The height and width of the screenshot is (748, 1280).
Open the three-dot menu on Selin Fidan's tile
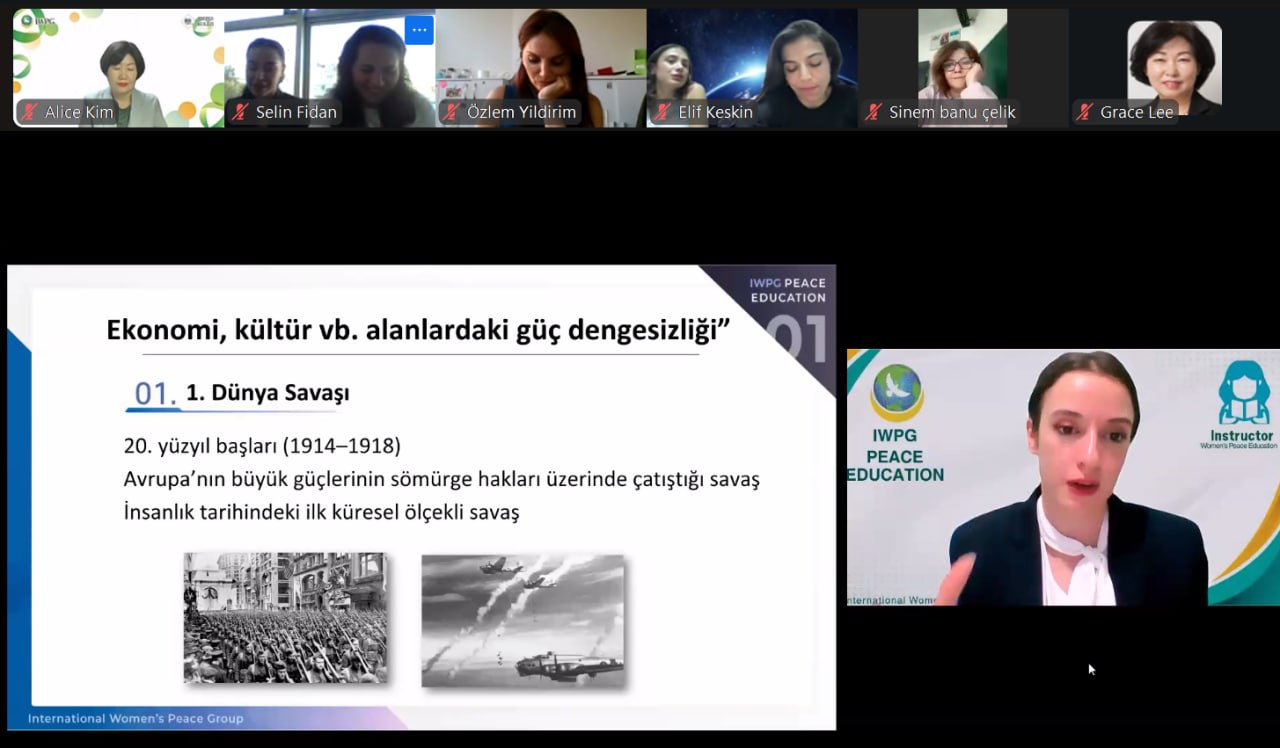click(419, 30)
